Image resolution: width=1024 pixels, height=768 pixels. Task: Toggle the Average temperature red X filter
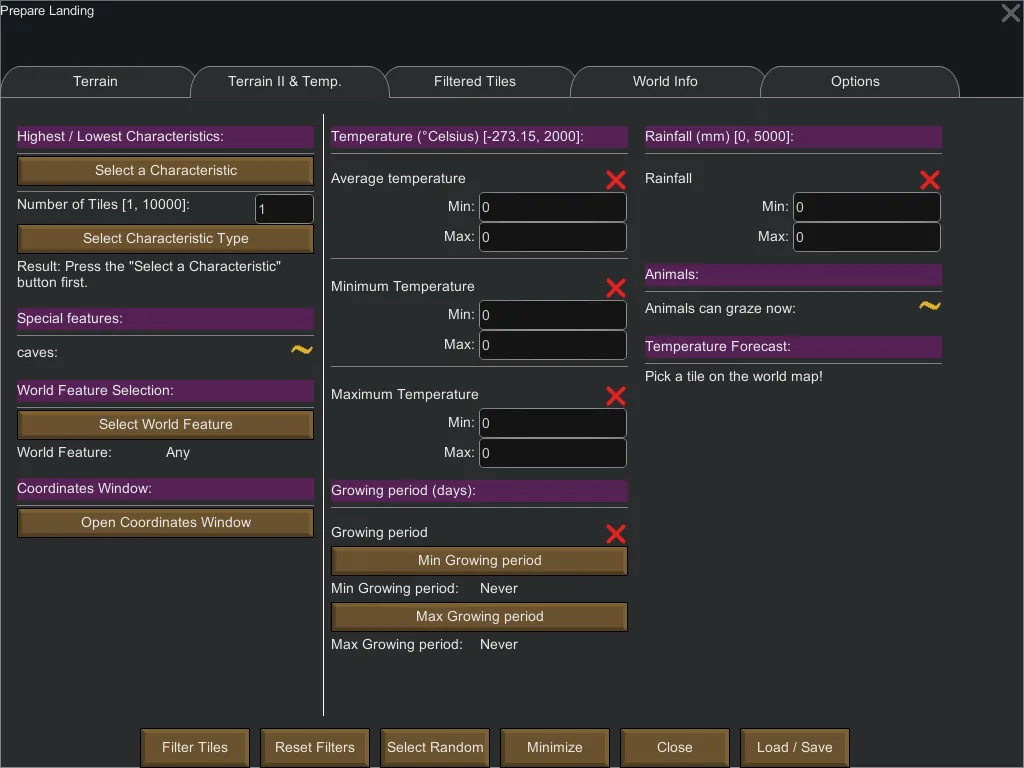[616, 180]
